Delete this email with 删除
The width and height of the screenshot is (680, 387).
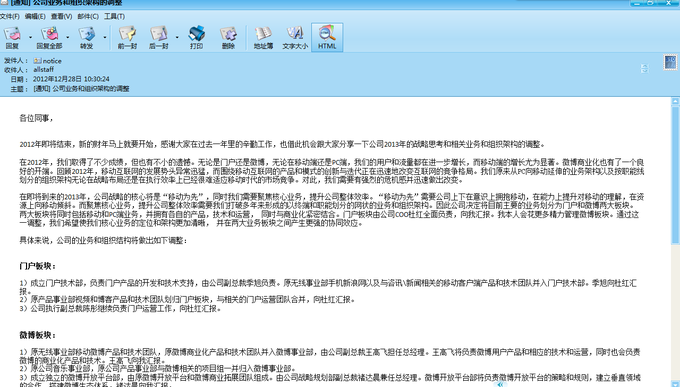click(228, 37)
